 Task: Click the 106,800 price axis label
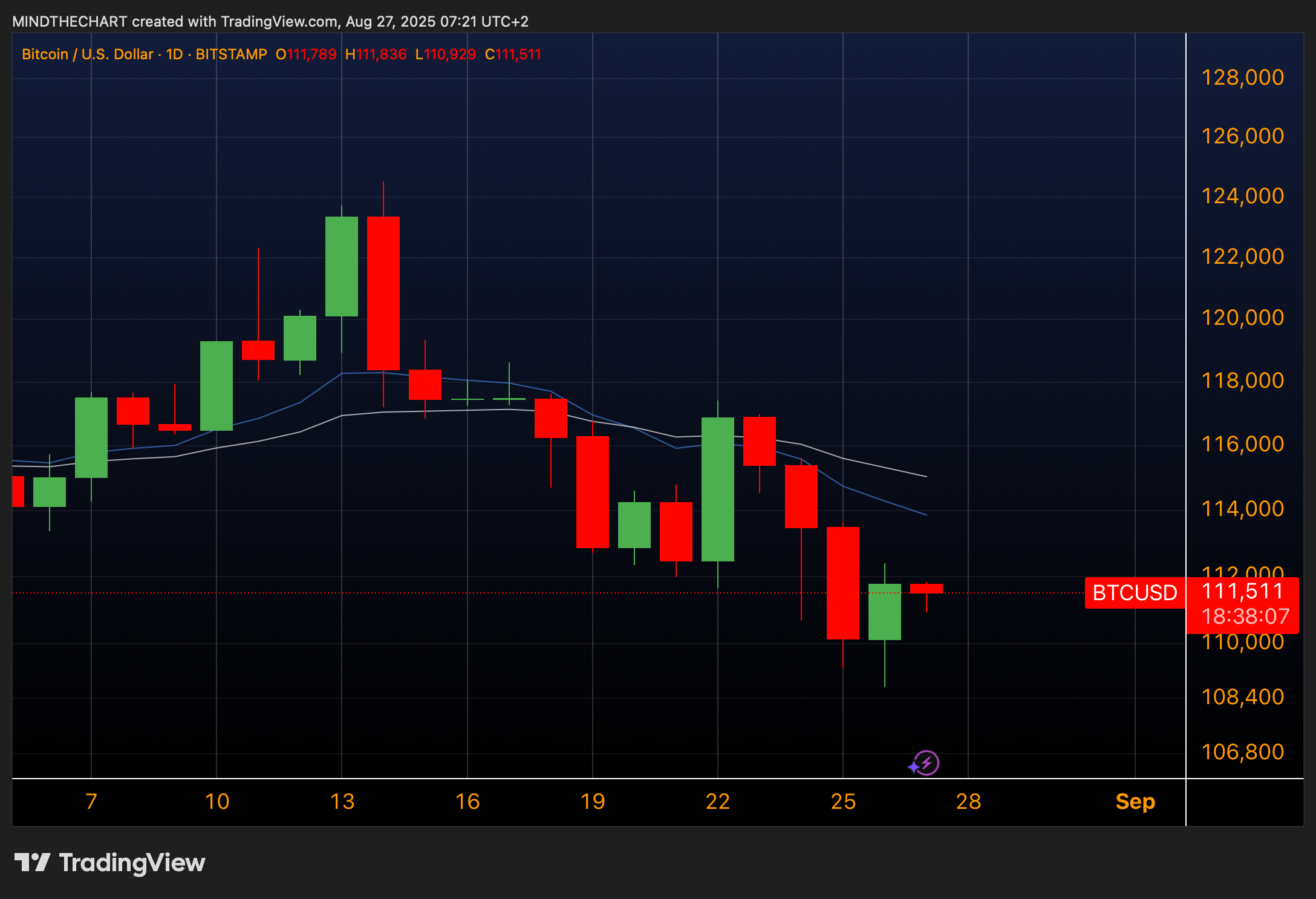(1242, 752)
